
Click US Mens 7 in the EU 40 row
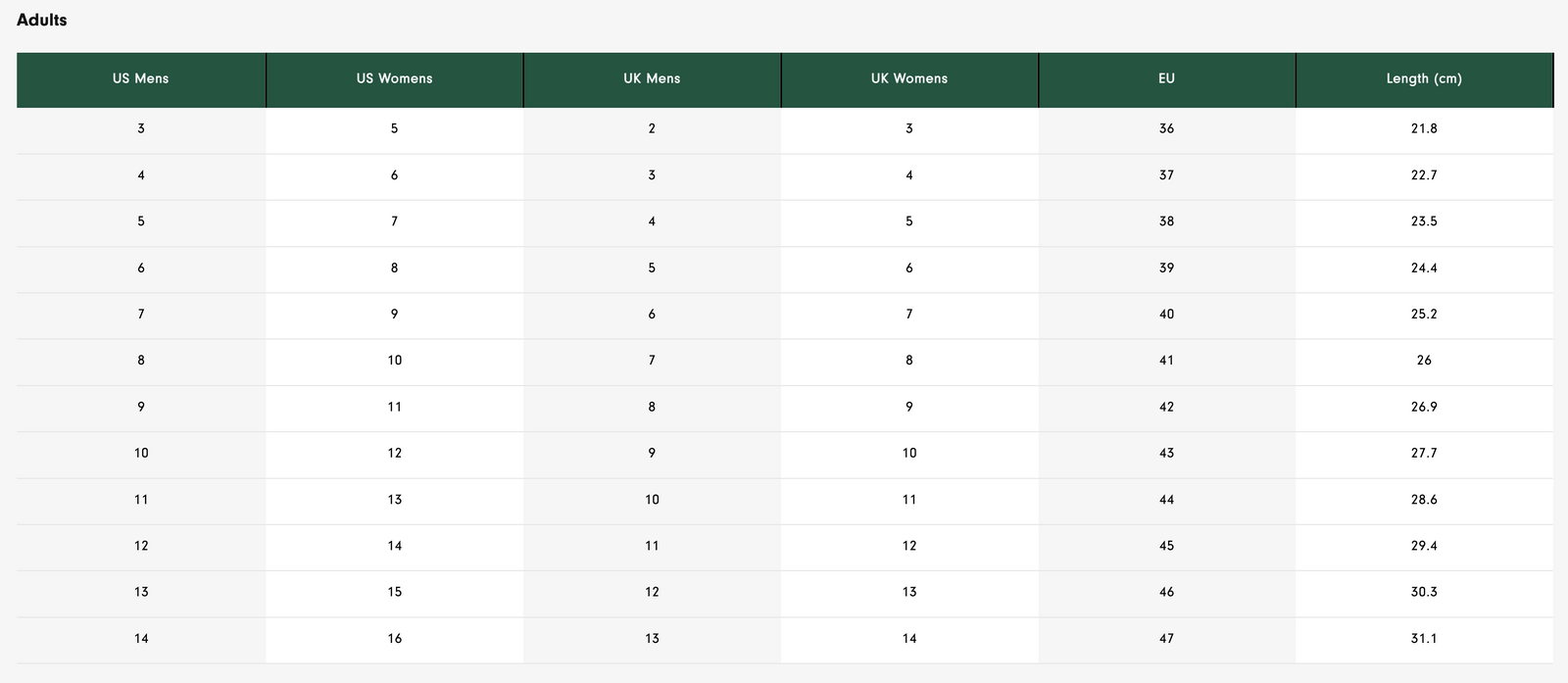coord(141,315)
